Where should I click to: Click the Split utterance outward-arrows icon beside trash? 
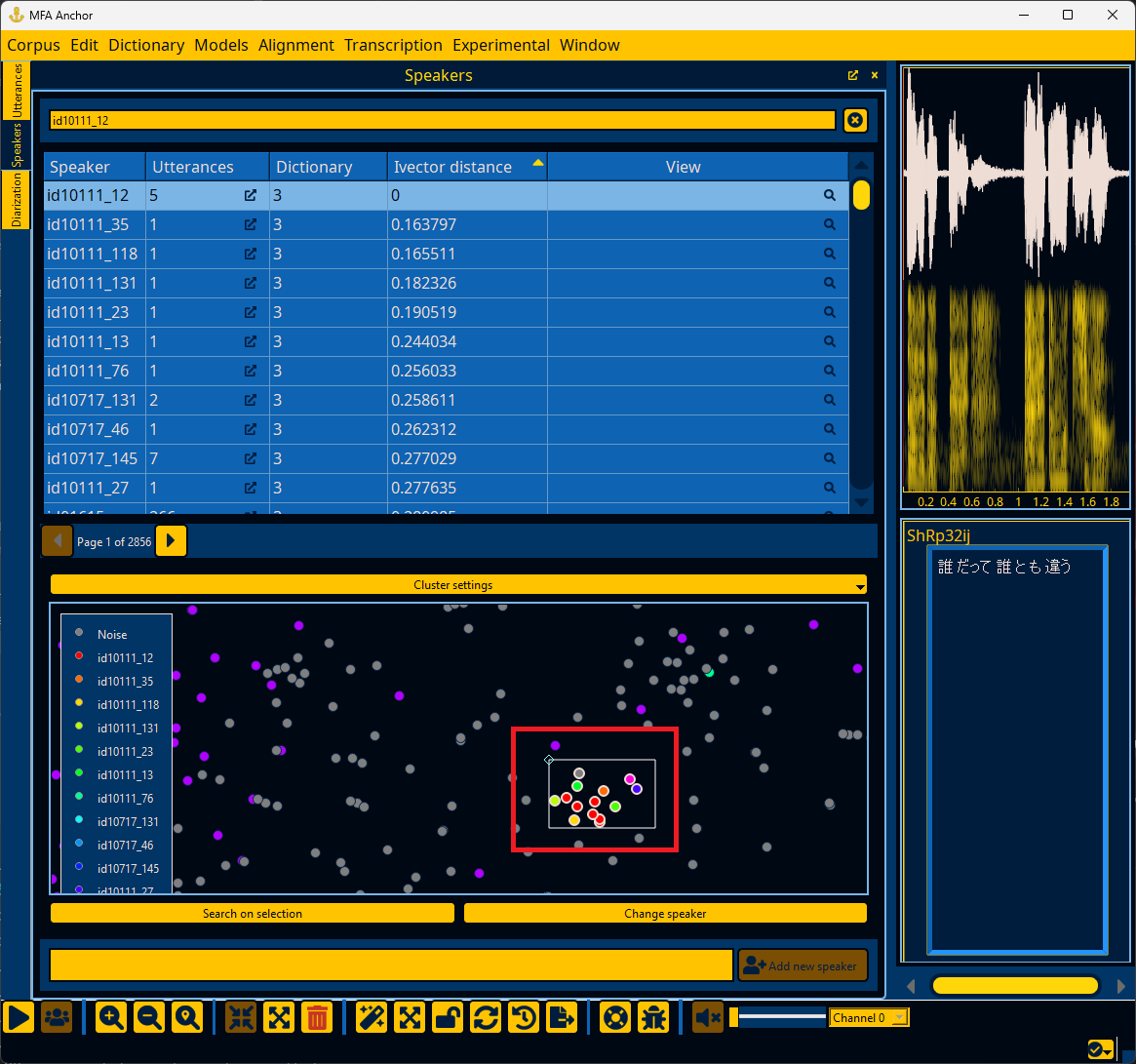pos(280,1017)
